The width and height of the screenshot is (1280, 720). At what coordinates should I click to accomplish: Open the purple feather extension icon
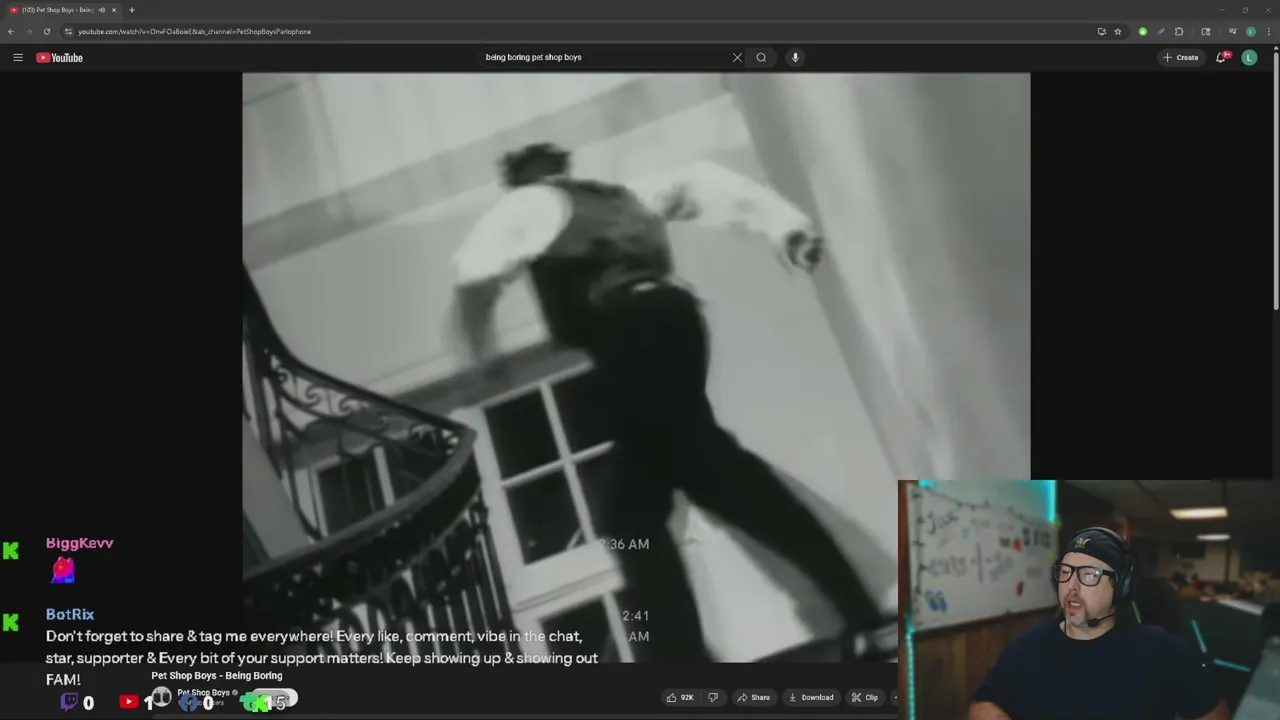click(x=1161, y=31)
